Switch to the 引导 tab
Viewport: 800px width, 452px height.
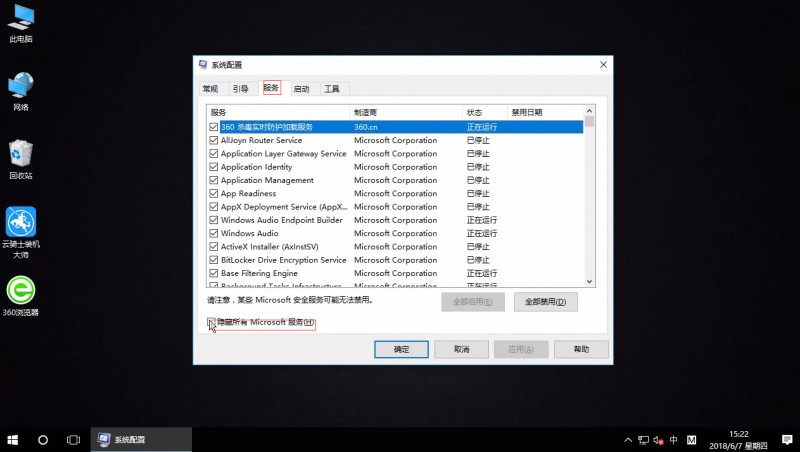click(240, 89)
